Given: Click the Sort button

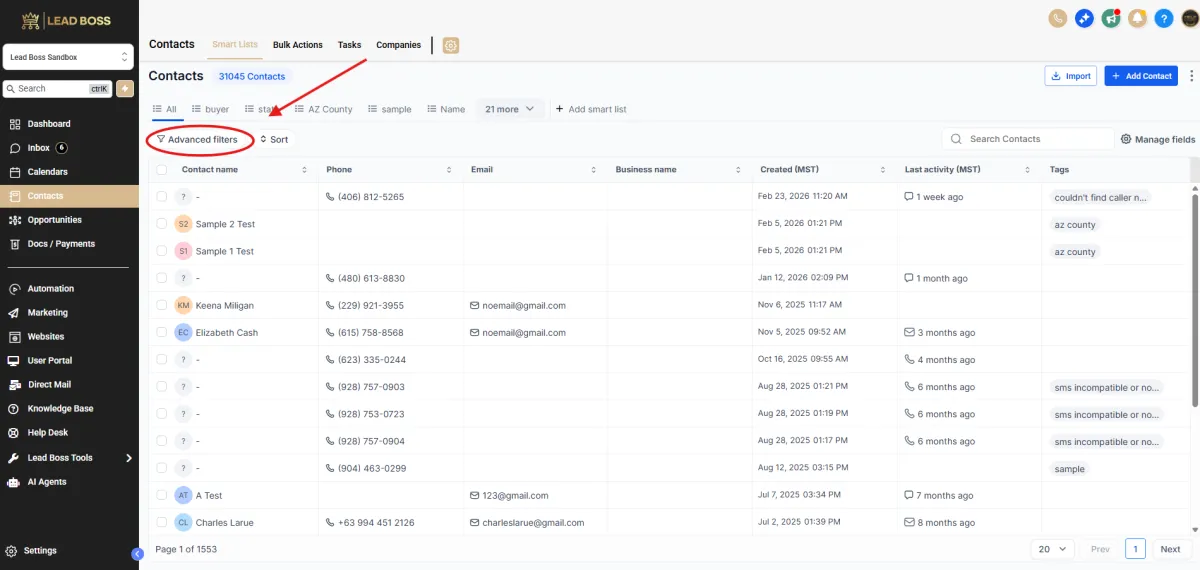Looking at the screenshot, I should 274,140.
